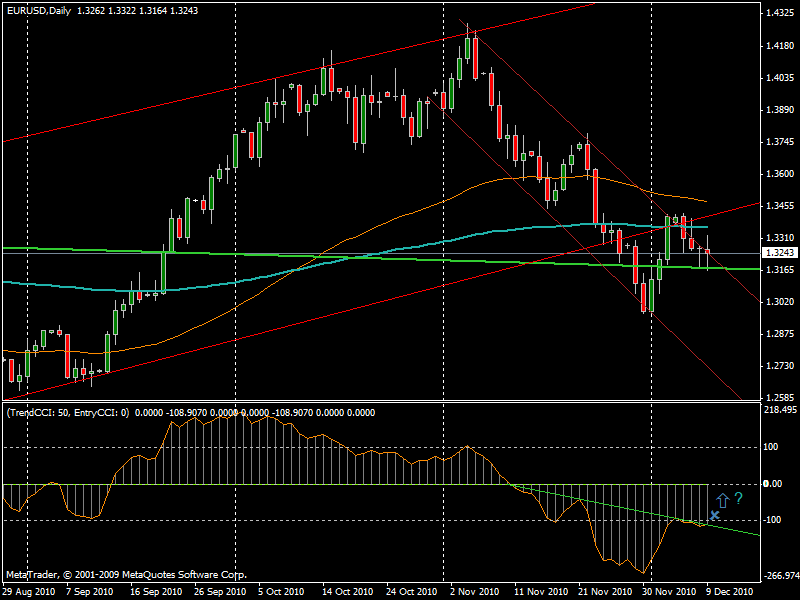Click the TrendCCI: 50, EntryCCI: 0 indicator label
This screenshot has width=800, height=600.
pos(68,413)
